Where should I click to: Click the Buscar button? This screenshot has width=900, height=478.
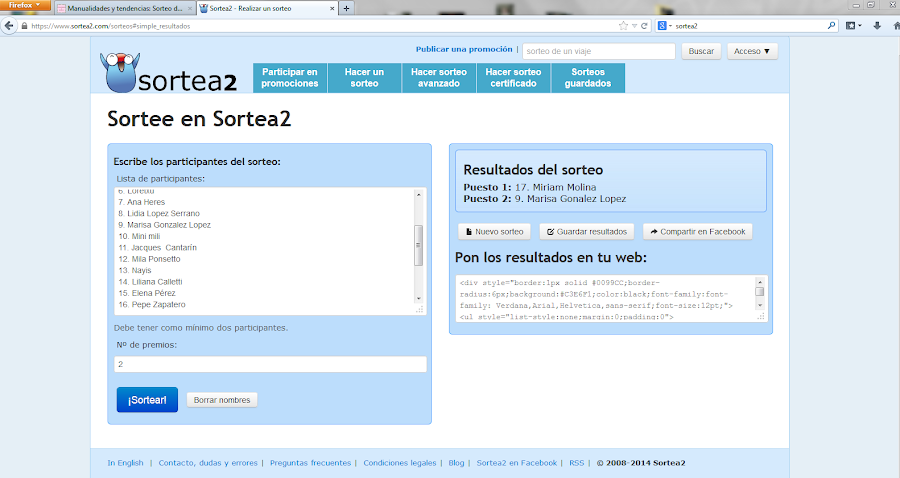click(701, 51)
